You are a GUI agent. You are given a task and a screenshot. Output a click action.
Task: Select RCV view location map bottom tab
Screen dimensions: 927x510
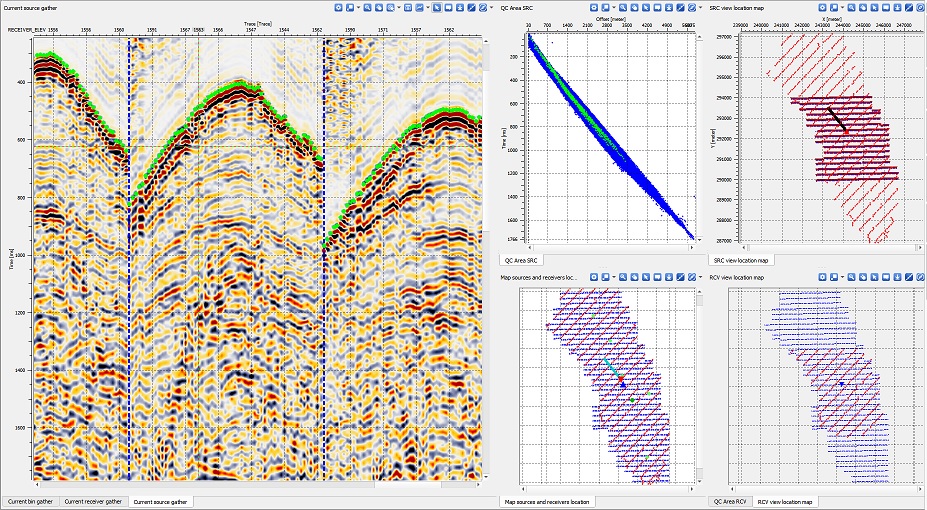(785, 502)
